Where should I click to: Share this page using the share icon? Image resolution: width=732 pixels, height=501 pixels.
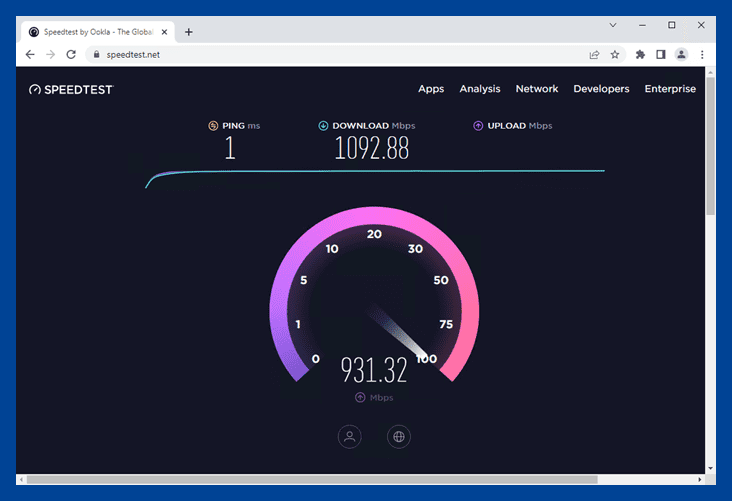click(x=594, y=55)
